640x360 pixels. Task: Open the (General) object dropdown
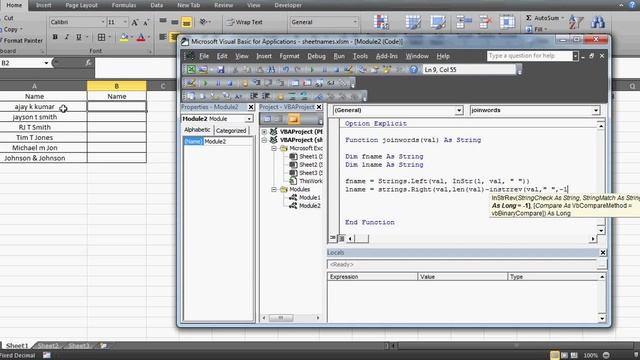pyautogui.click(x=459, y=110)
